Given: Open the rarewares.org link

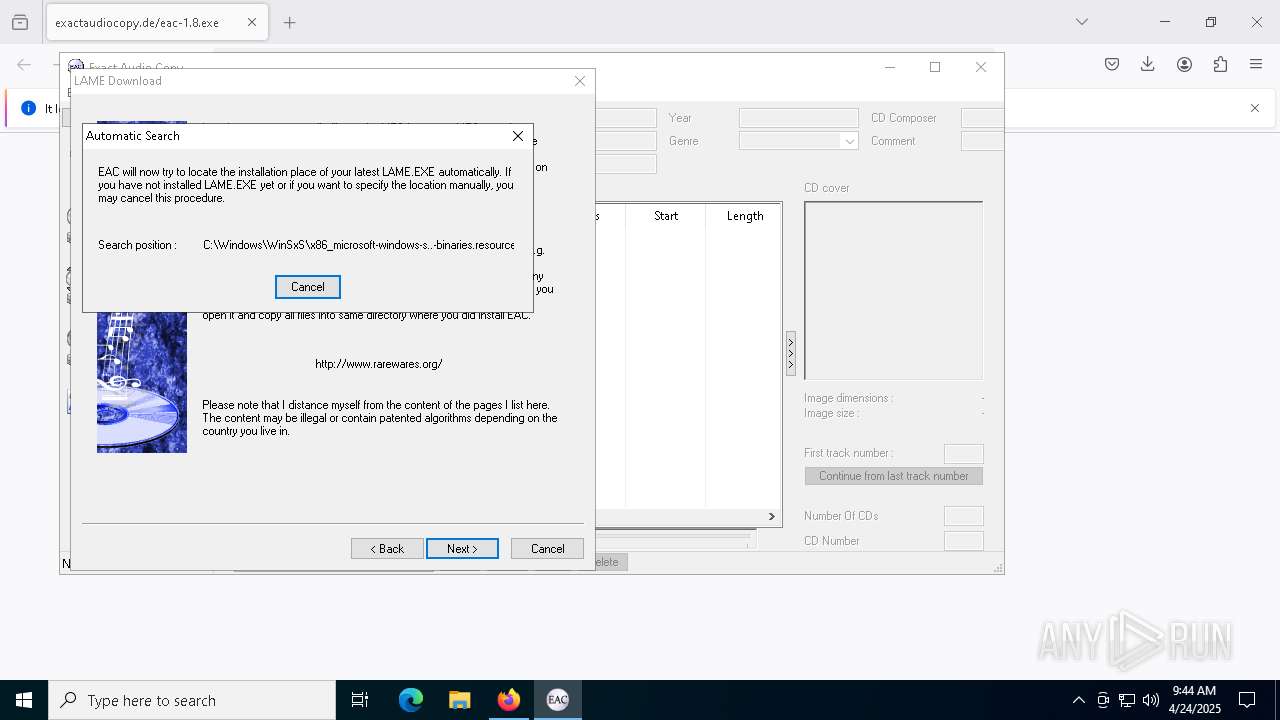Looking at the screenshot, I should tap(378, 364).
